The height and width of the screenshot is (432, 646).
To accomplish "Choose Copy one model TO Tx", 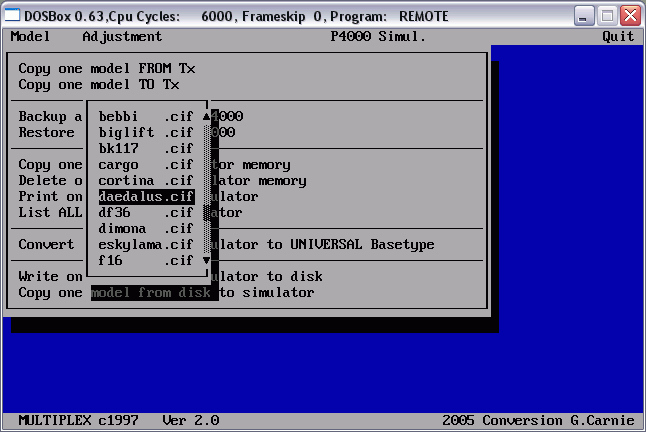I will pyautogui.click(x=99, y=84).
